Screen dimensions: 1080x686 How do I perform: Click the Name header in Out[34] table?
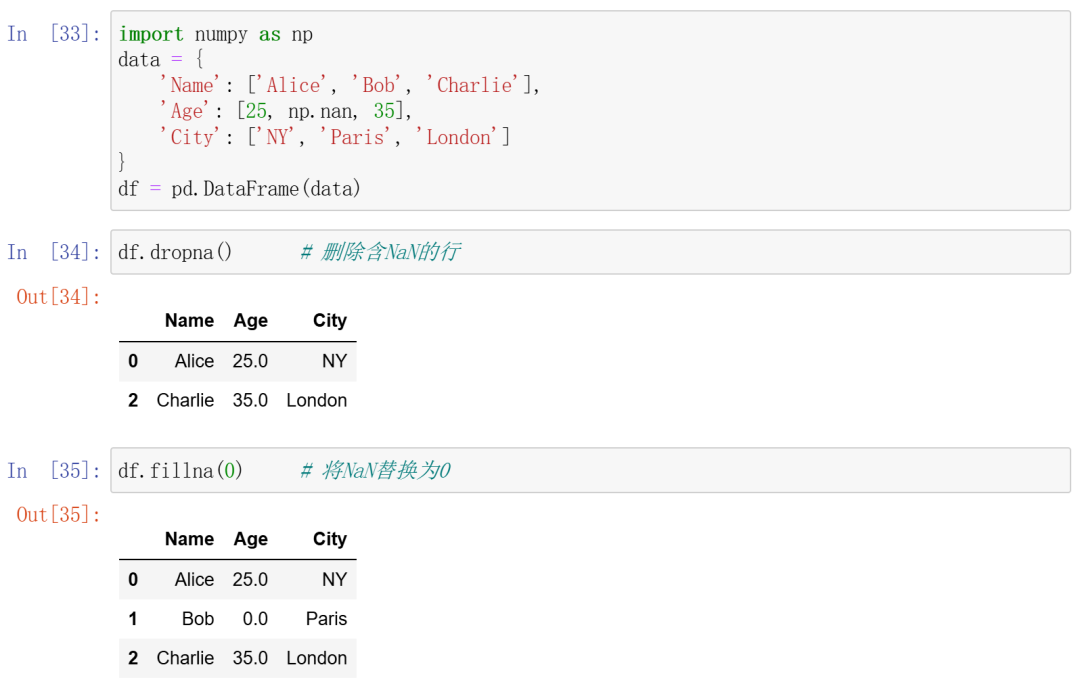(189, 321)
